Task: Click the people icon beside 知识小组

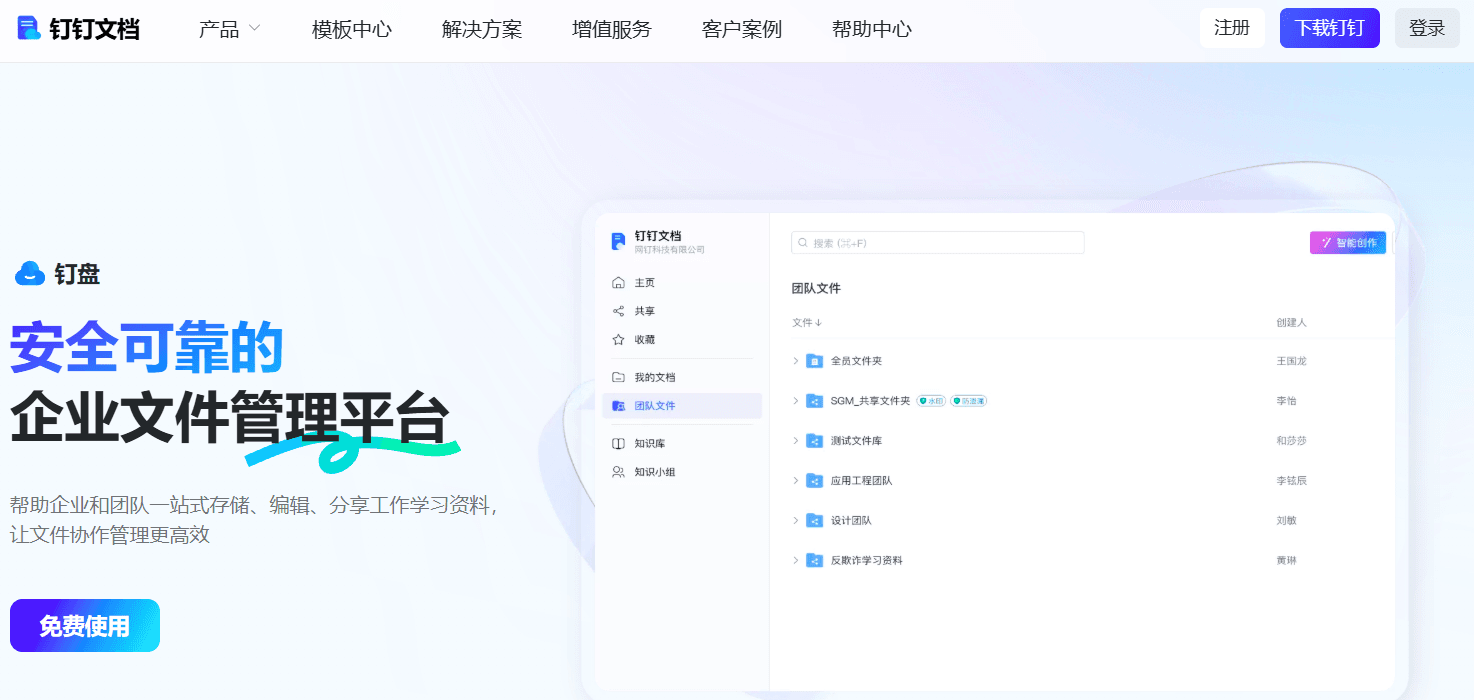Action: coord(618,472)
